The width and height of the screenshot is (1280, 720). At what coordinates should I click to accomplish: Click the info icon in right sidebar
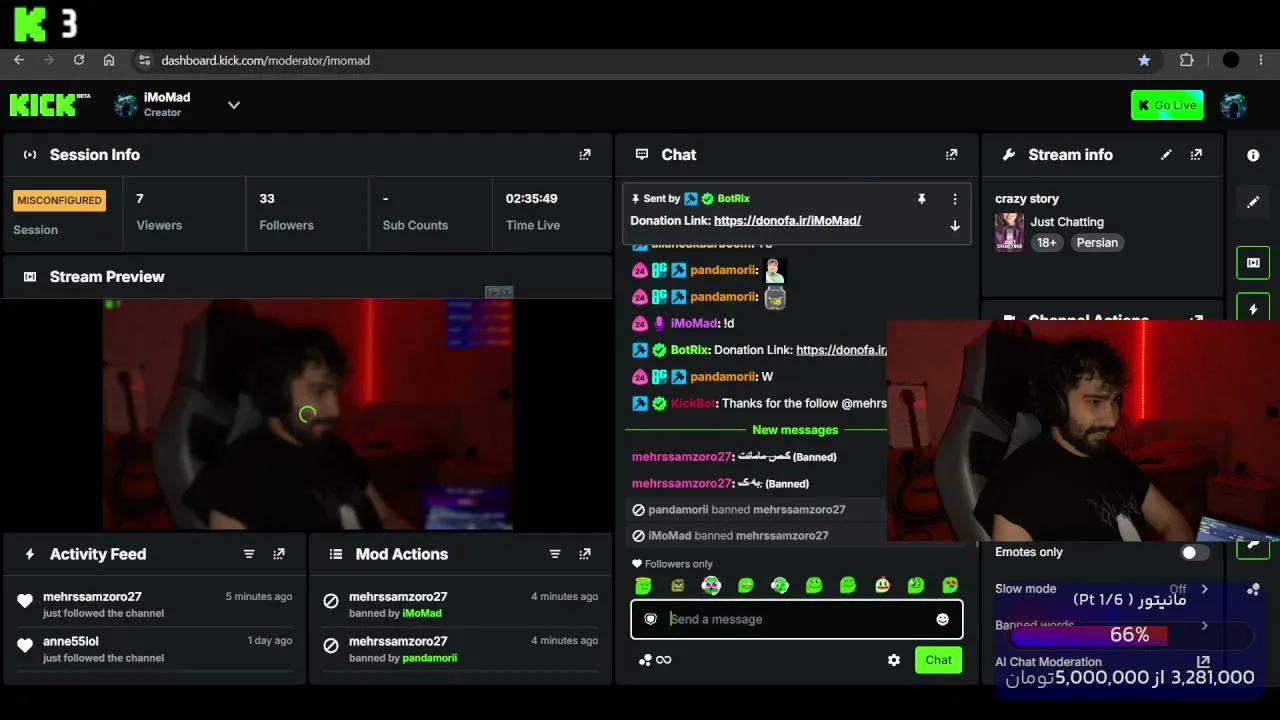(x=1253, y=155)
